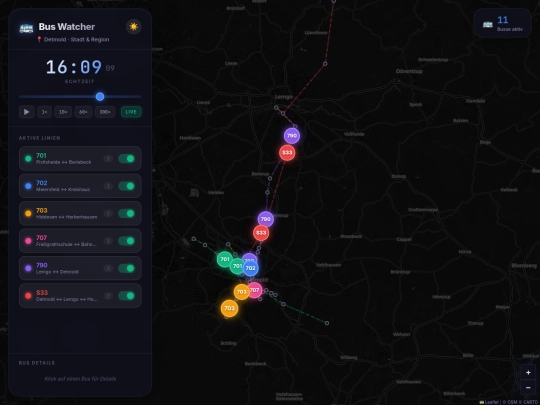Set simulation speed to 300x
The width and height of the screenshot is (540, 405).
point(105,112)
